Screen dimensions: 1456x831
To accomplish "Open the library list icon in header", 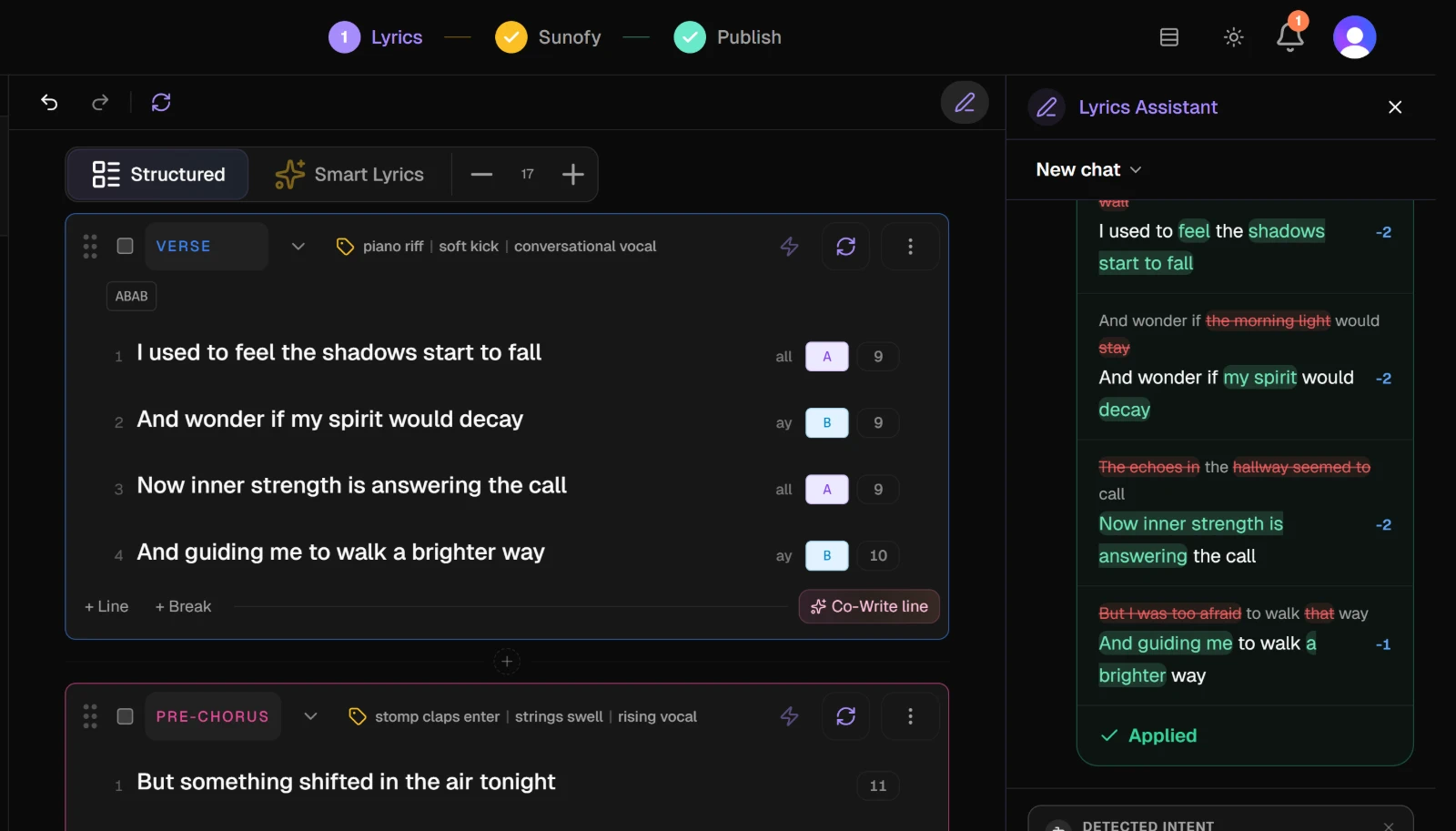I will click(1169, 37).
